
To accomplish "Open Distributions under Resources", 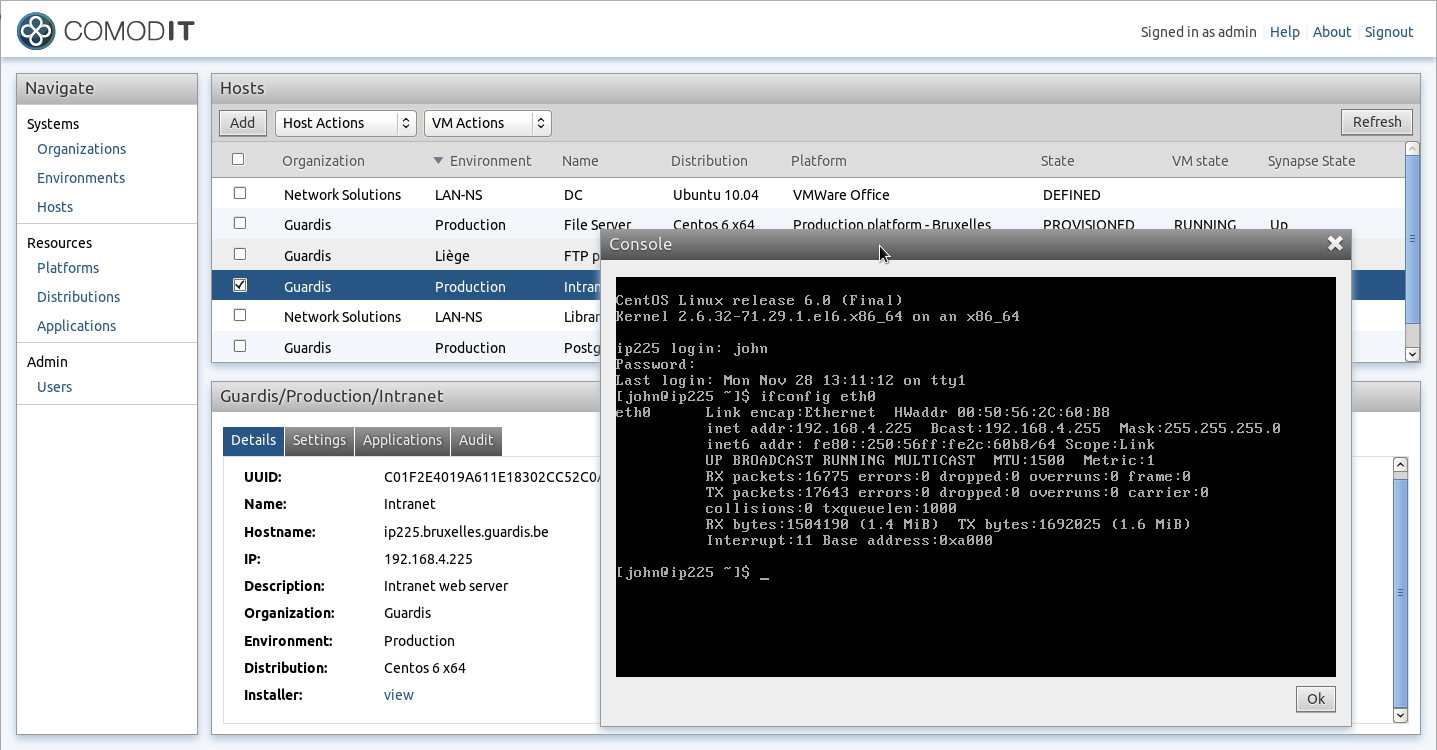I will pos(78,297).
